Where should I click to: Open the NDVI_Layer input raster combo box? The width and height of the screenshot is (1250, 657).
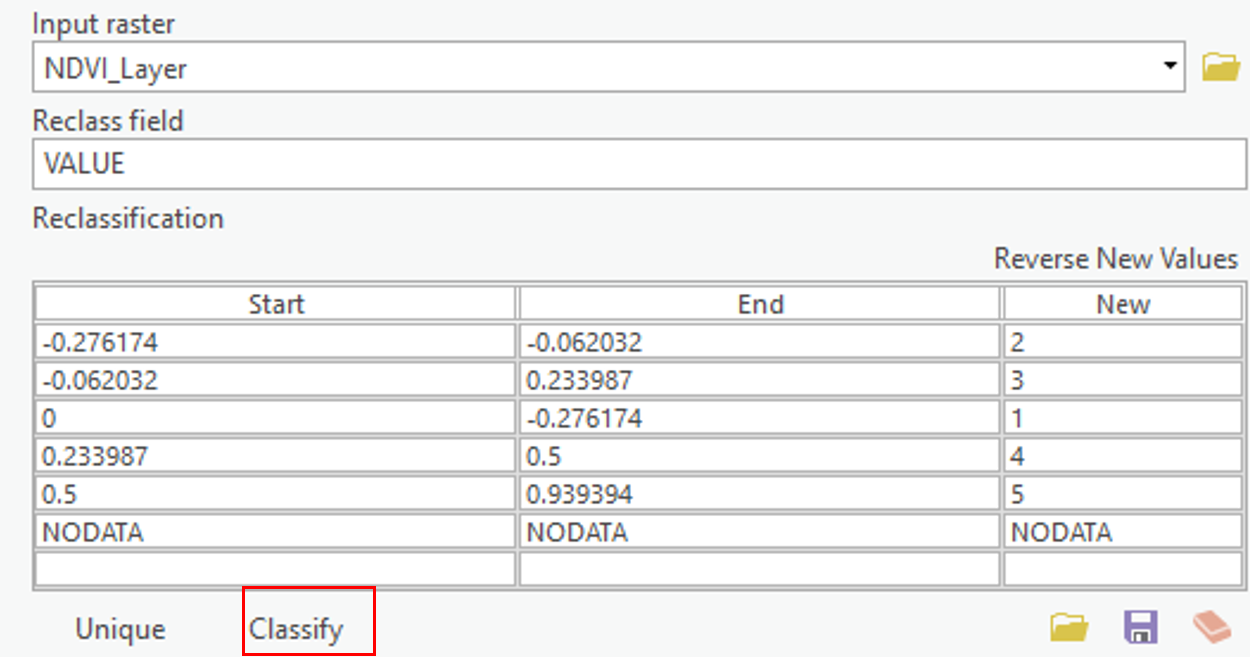coord(600,68)
